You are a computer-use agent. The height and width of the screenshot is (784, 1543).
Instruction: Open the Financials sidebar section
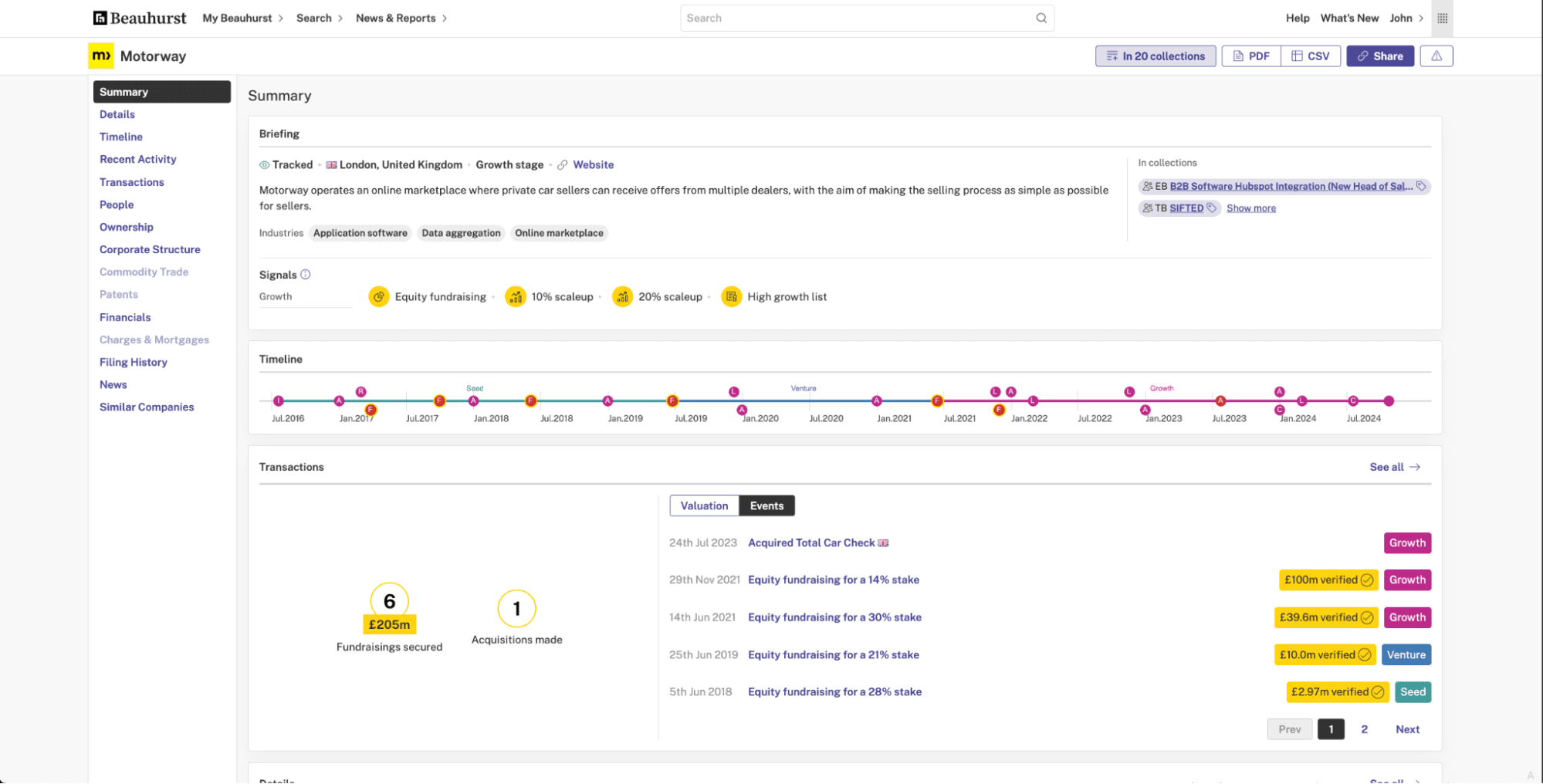(125, 317)
